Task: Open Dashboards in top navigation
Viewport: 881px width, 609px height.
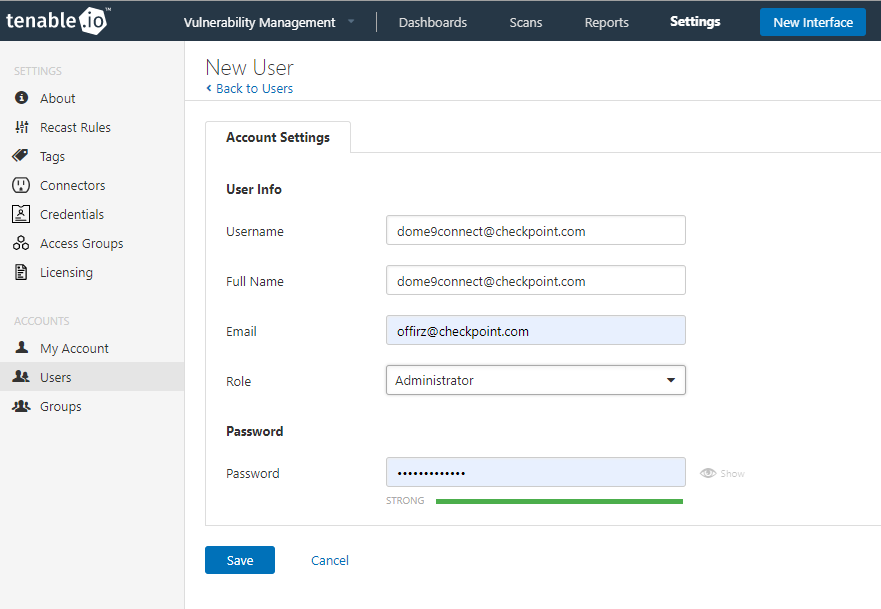Action: coord(433,22)
